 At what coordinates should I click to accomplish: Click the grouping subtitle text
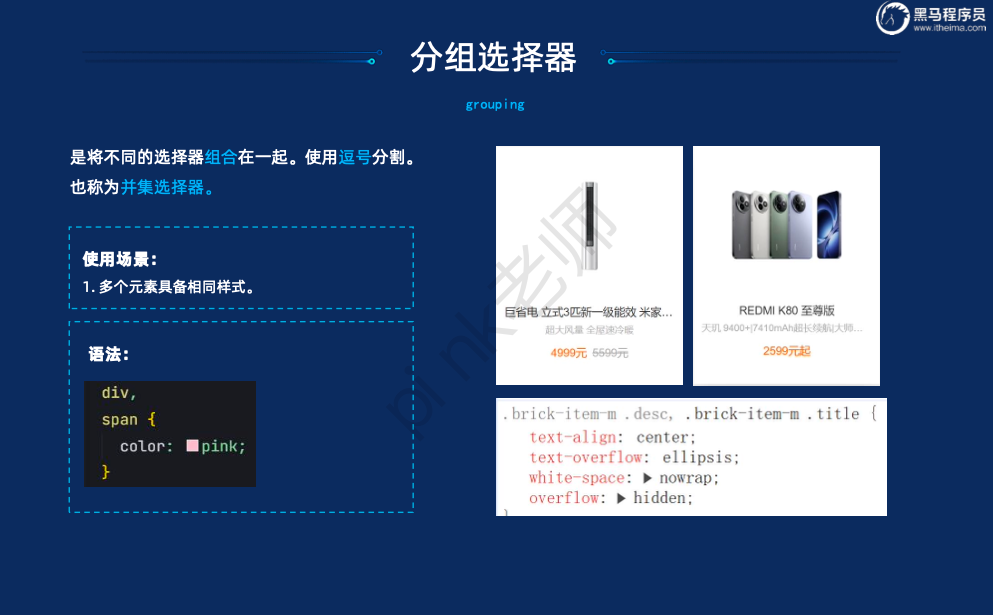[495, 105]
